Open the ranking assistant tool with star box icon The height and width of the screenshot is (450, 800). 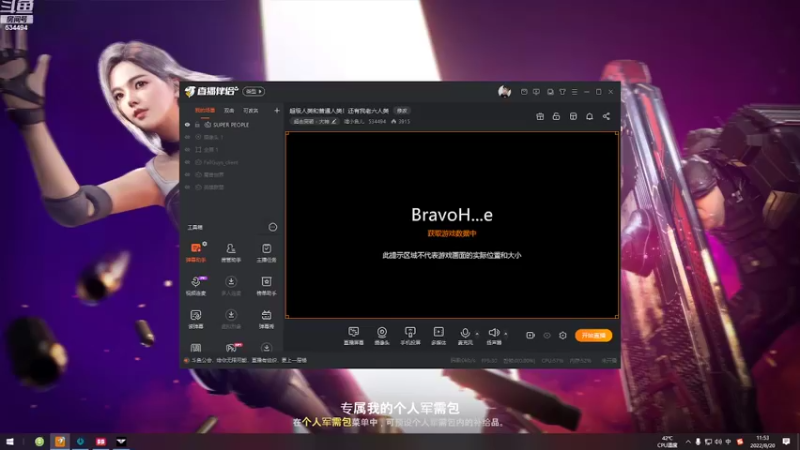pyautogui.click(x=266, y=285)
